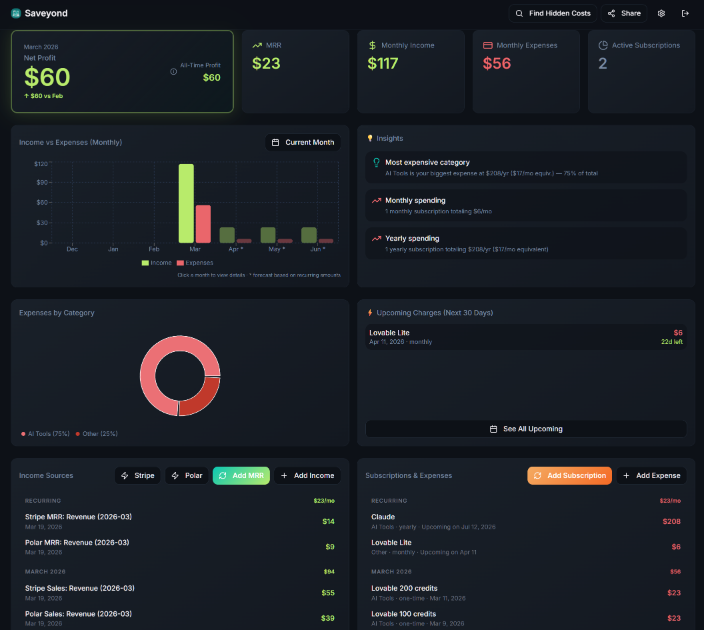Click the Monthly Income dollar icon
This screenshot has width=704, height=630.
372,45
